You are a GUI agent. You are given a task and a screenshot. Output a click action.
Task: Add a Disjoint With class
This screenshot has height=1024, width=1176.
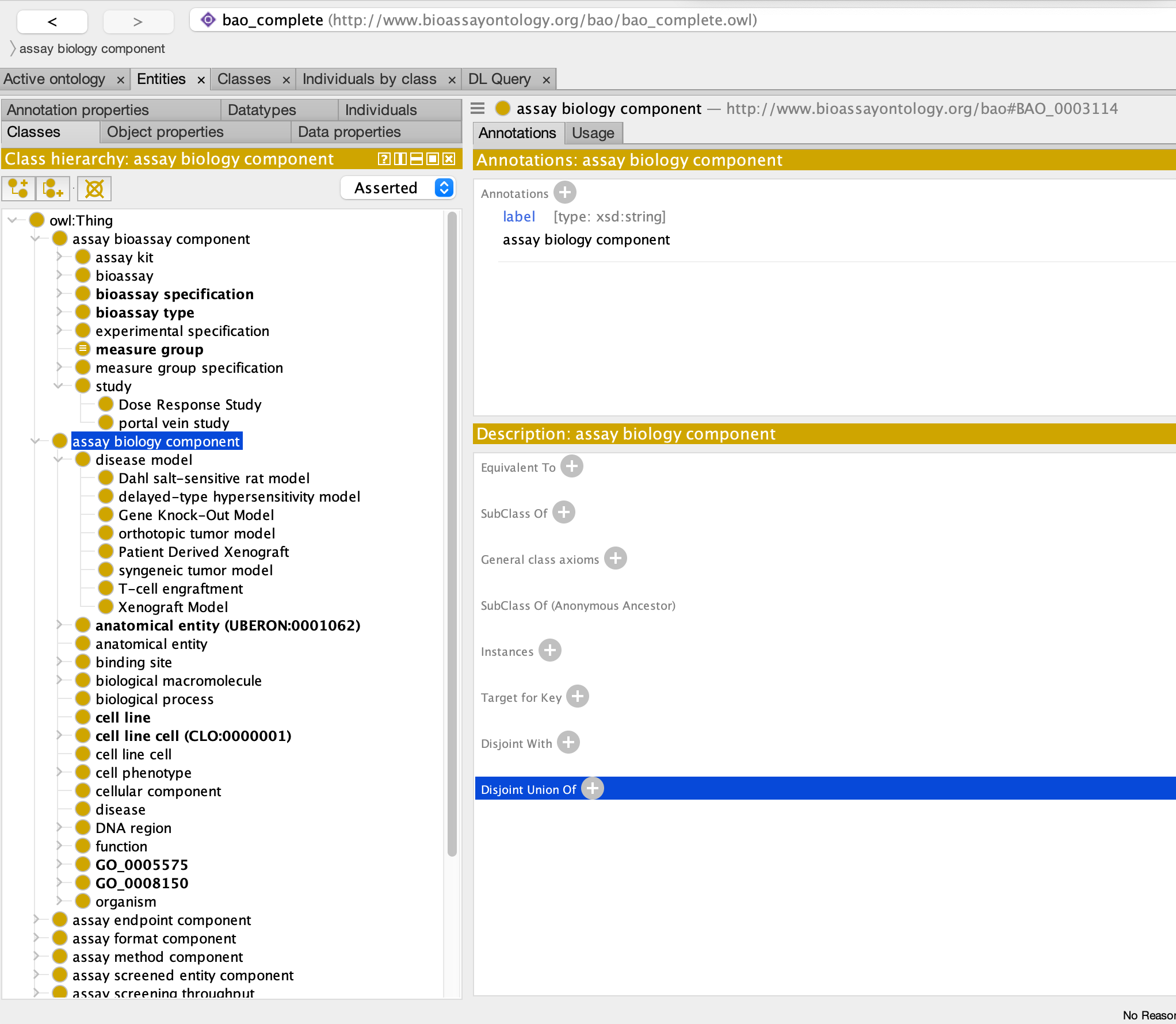(568, 742)
